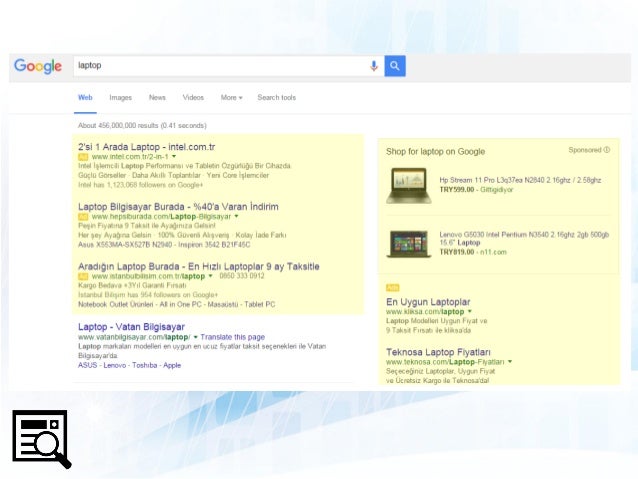Switch to the News tab
Screen dimensions: 638x479
pos(157,98)
